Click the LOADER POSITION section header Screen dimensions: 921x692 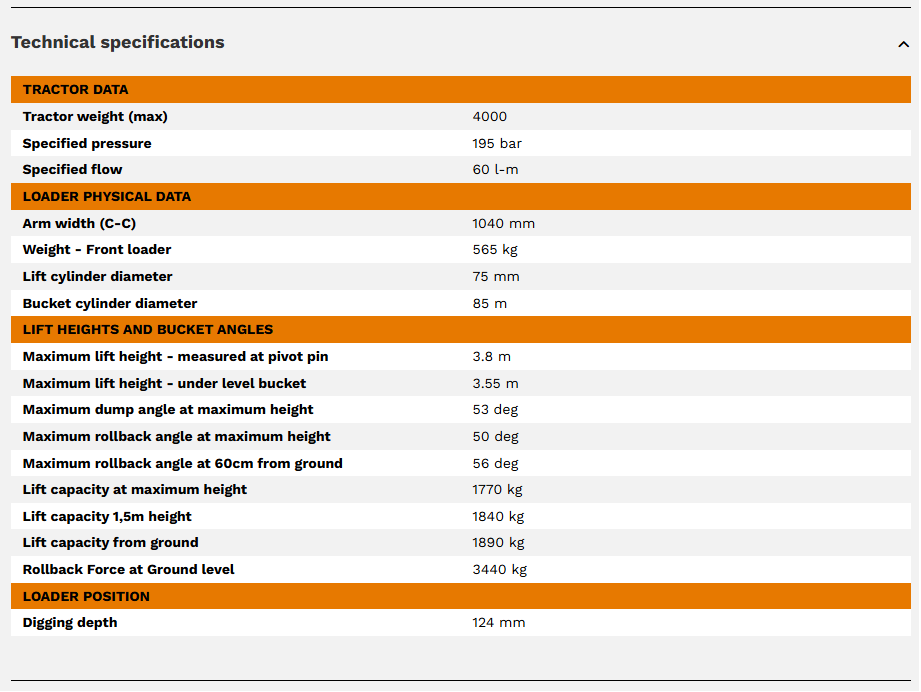pyautogui.click(x=86, y=597)
